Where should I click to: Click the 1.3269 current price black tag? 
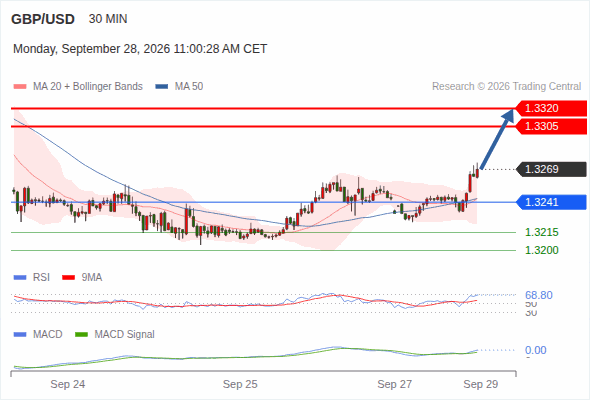551,169
